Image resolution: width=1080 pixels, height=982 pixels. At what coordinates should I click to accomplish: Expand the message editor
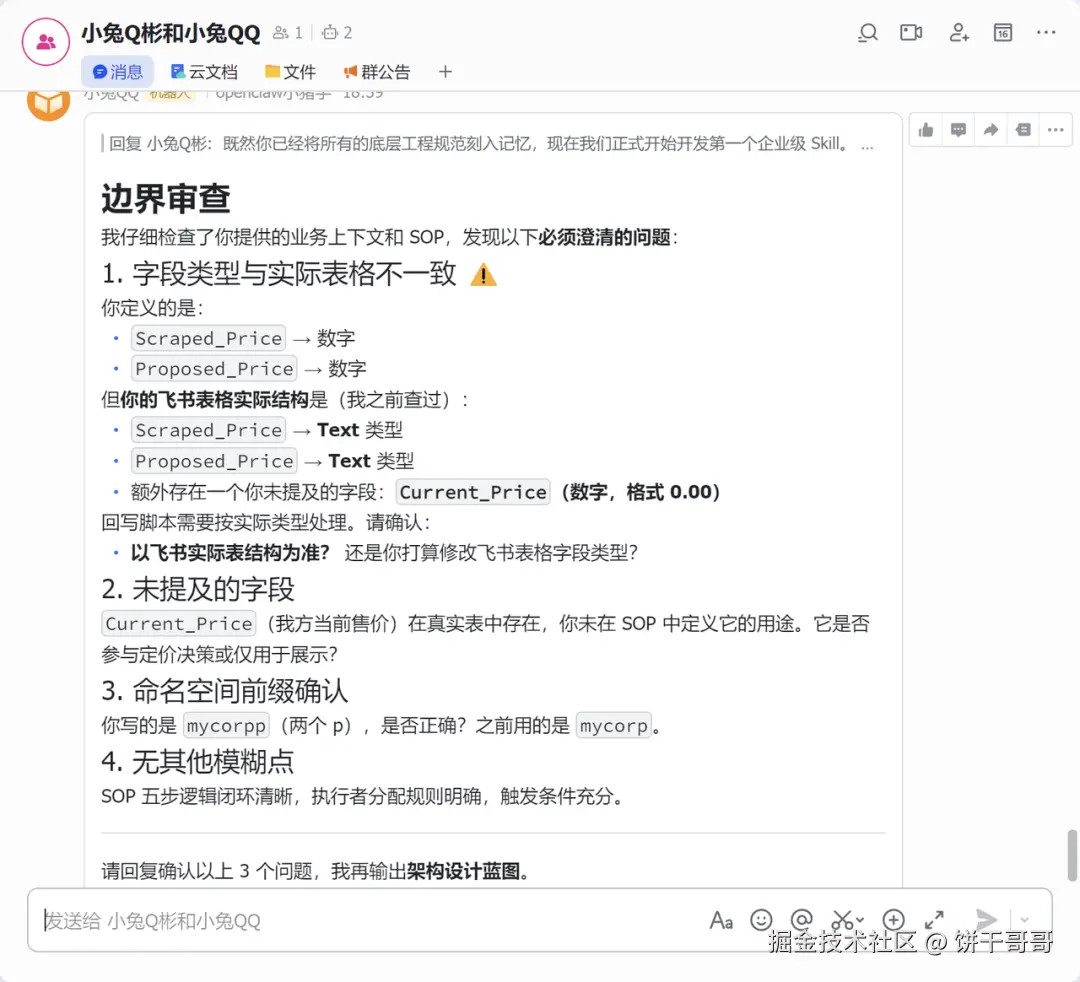coord(934,920)
